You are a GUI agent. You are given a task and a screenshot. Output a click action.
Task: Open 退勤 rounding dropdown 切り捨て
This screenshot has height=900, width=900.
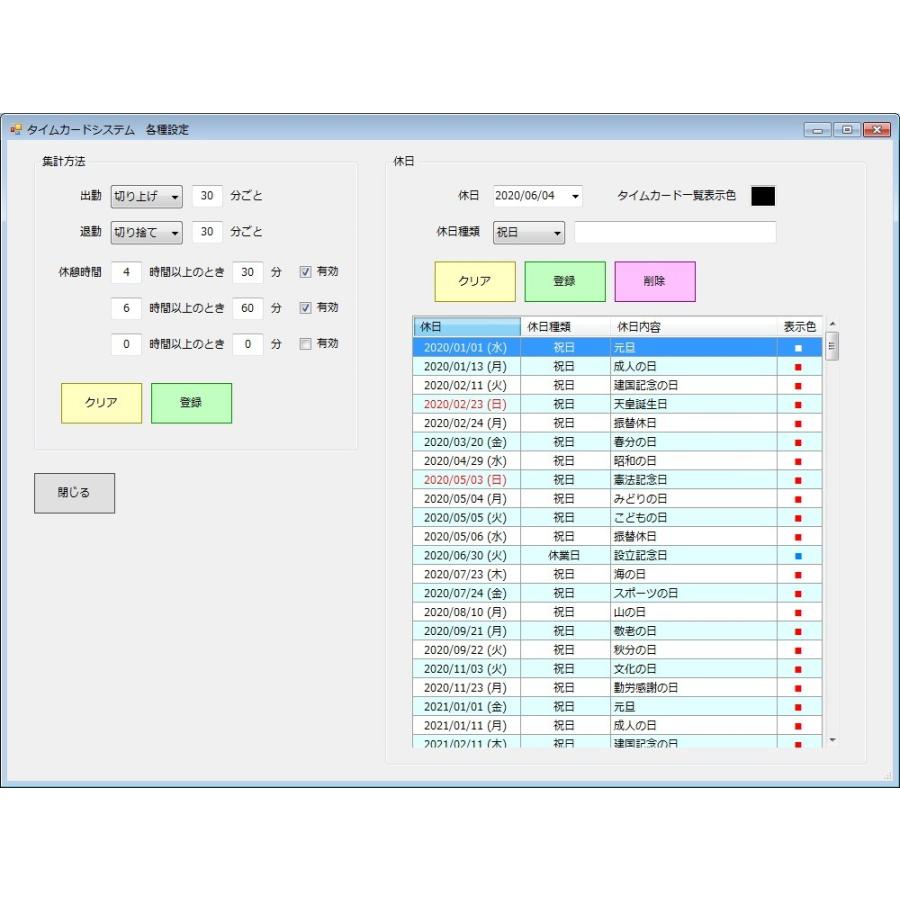[146, 232]
